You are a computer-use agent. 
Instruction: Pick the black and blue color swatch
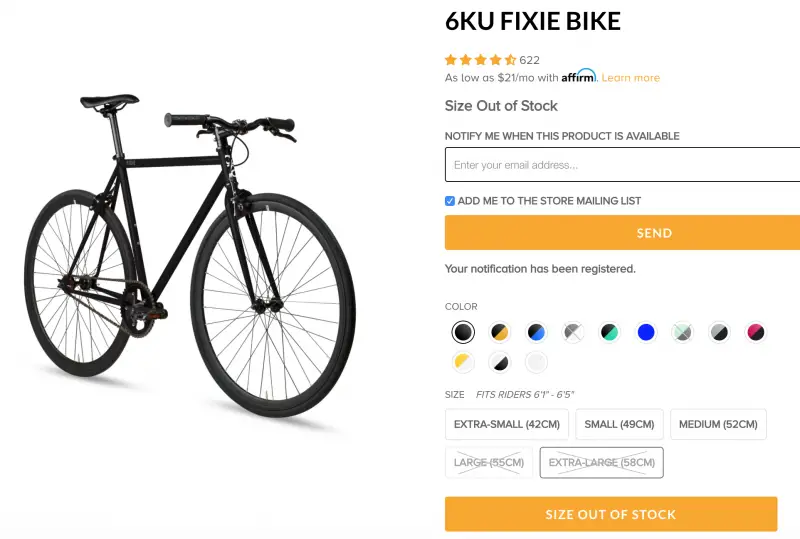coord(536,332)
